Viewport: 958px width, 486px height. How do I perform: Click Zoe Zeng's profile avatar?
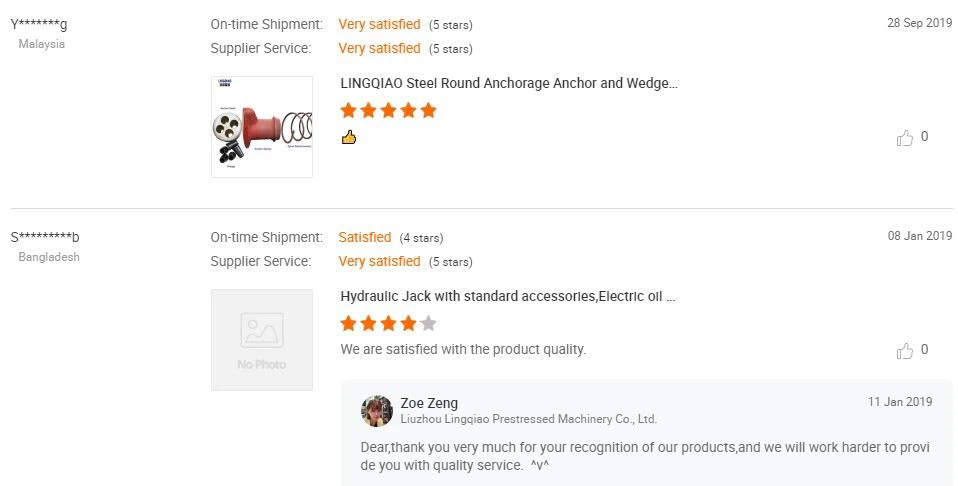pos(377,410)
